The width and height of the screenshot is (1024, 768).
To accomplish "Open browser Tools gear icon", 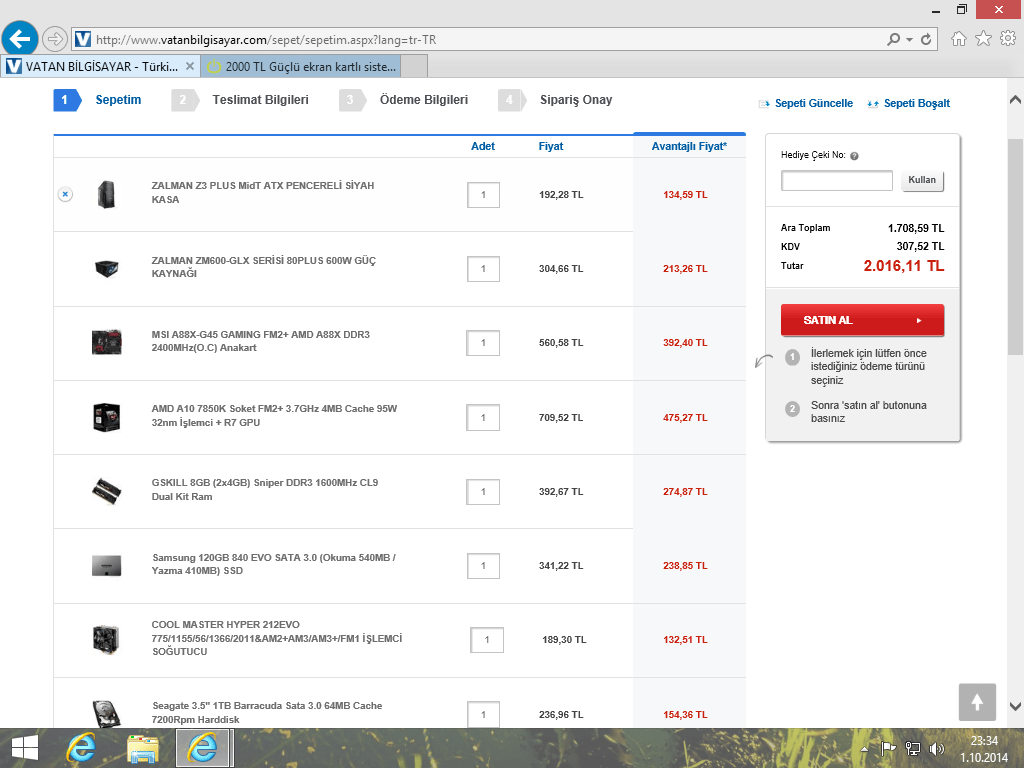I will click(1008, 39).
